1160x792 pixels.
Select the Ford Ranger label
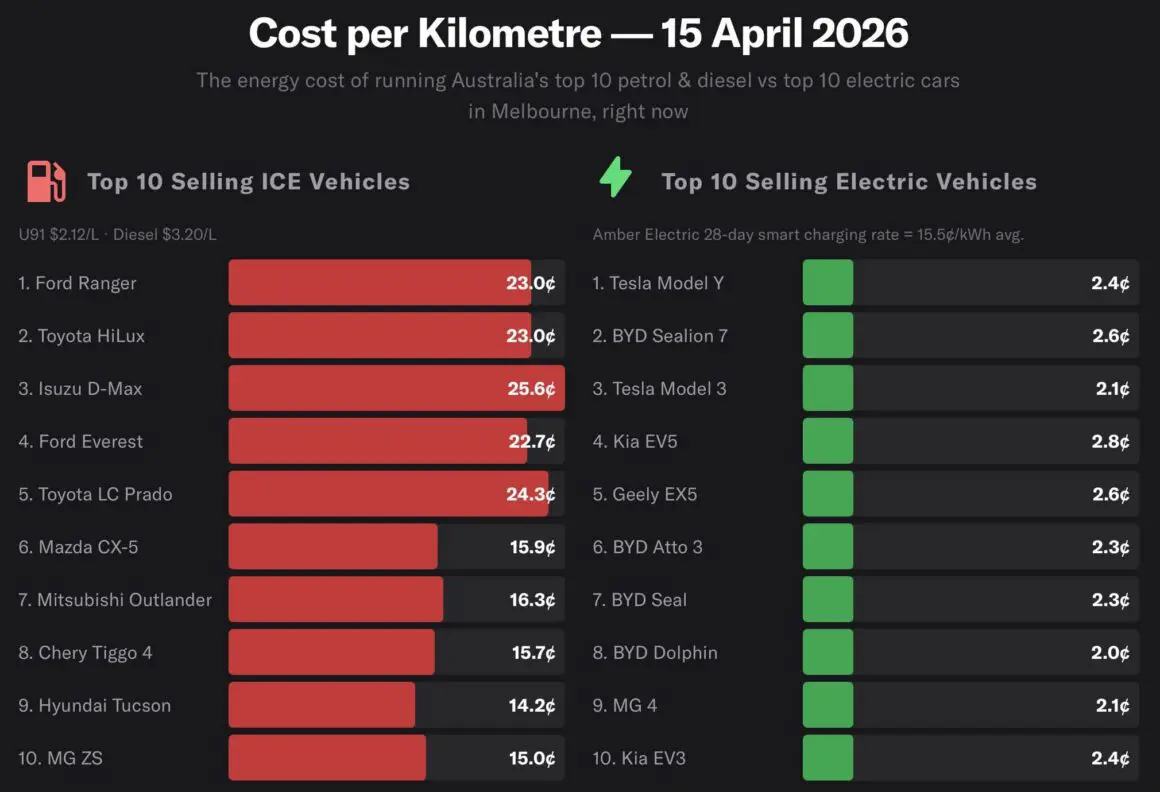pos(77,283)
